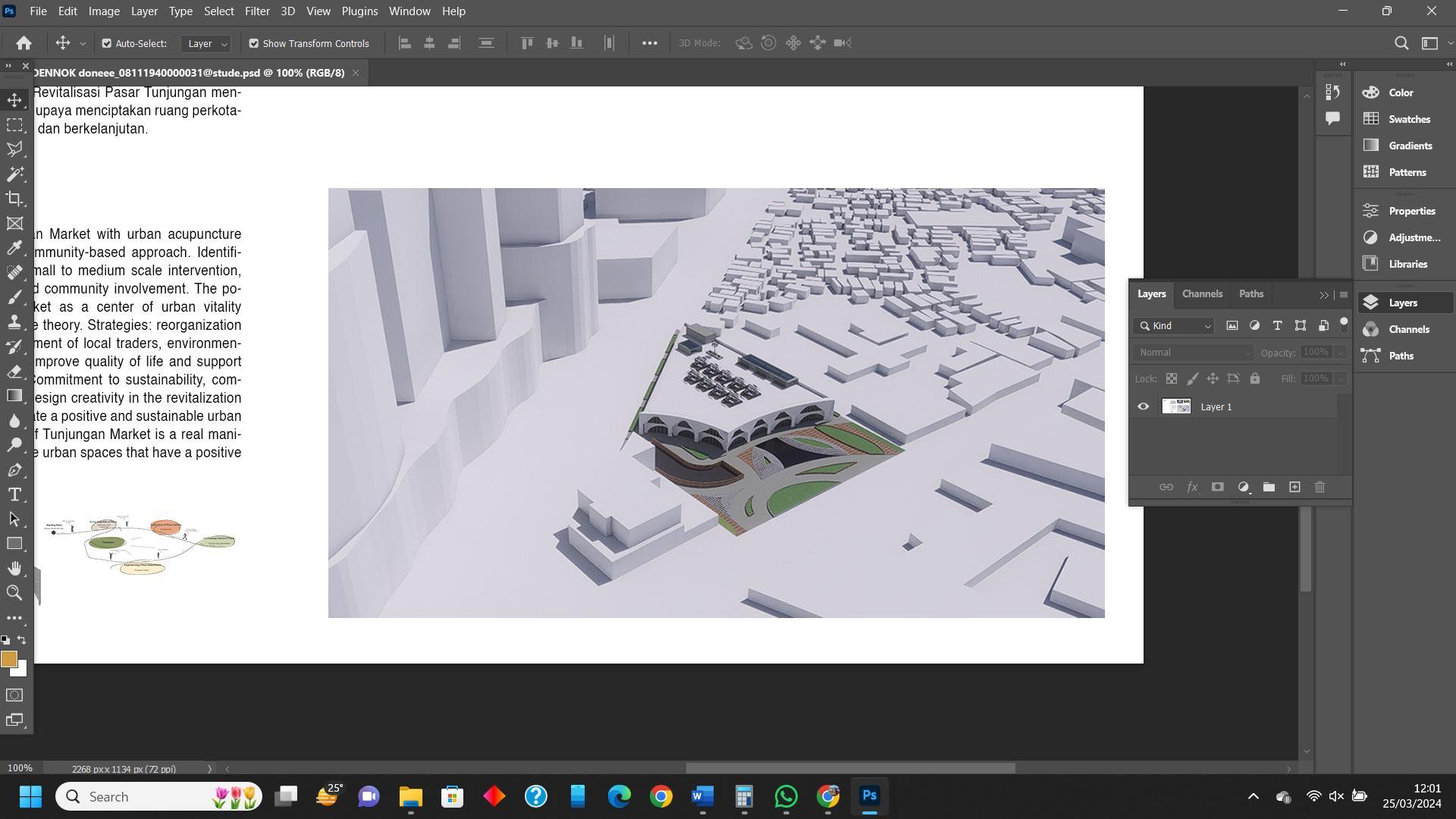
Task: Create a new layer in Layers panel
Action: click(1294, 488)
